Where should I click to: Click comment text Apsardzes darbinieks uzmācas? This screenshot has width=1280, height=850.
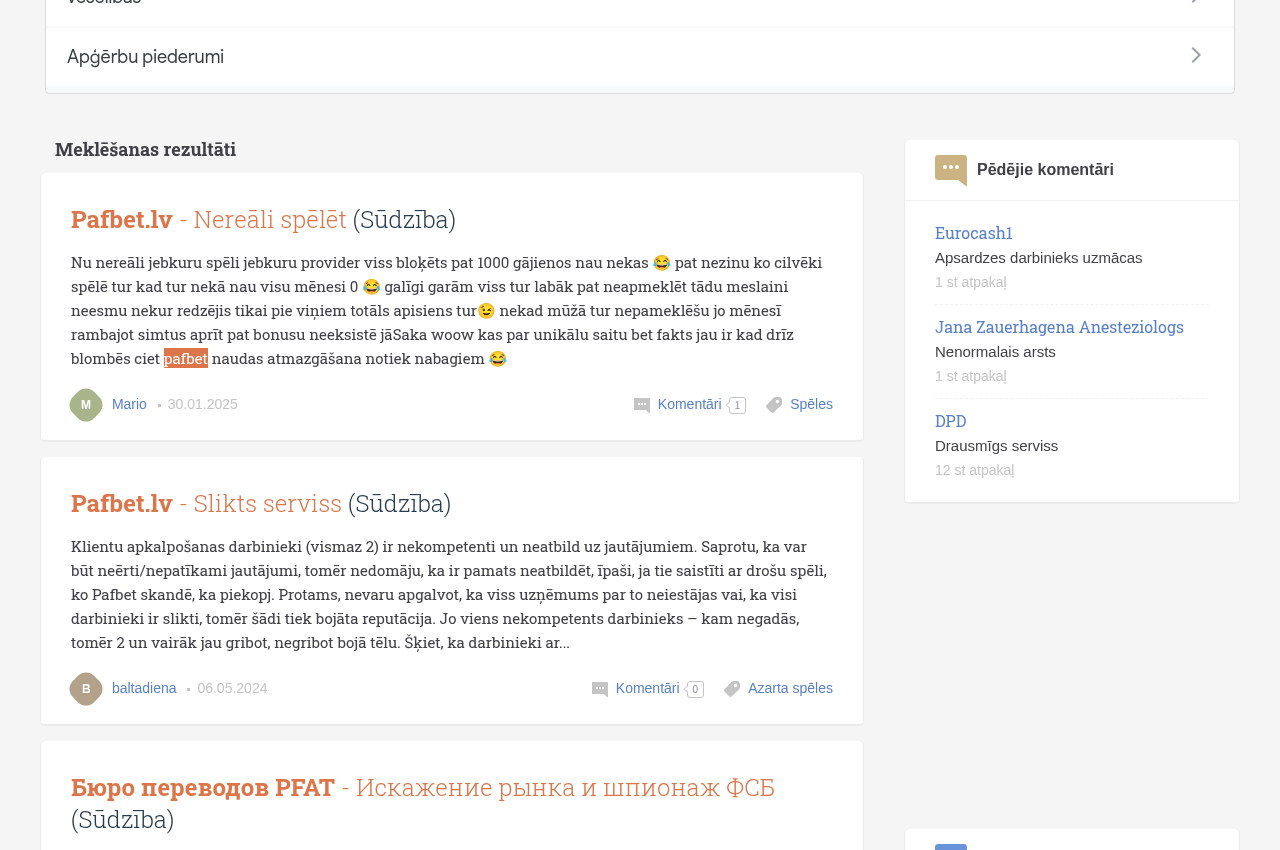(x=1038, y=258)
